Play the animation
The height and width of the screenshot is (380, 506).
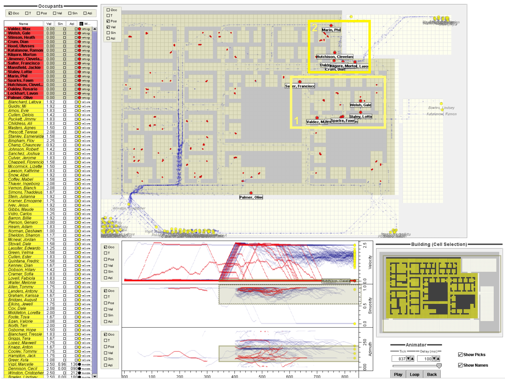tap(398, 374)
